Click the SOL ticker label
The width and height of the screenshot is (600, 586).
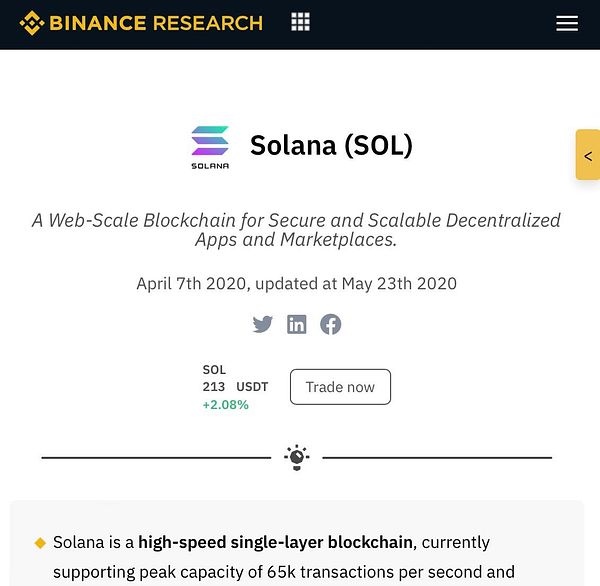click(214, 370)
